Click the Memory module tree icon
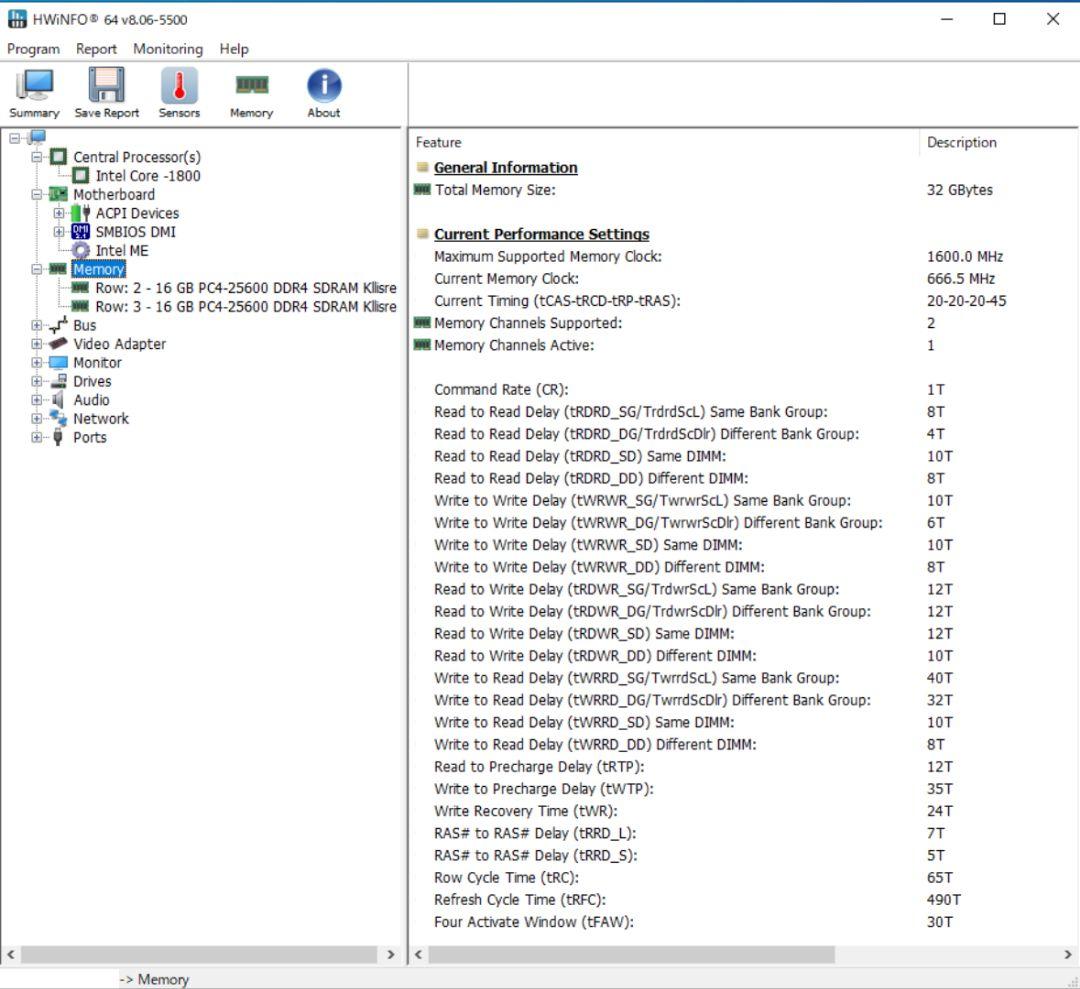 (59, 269)
